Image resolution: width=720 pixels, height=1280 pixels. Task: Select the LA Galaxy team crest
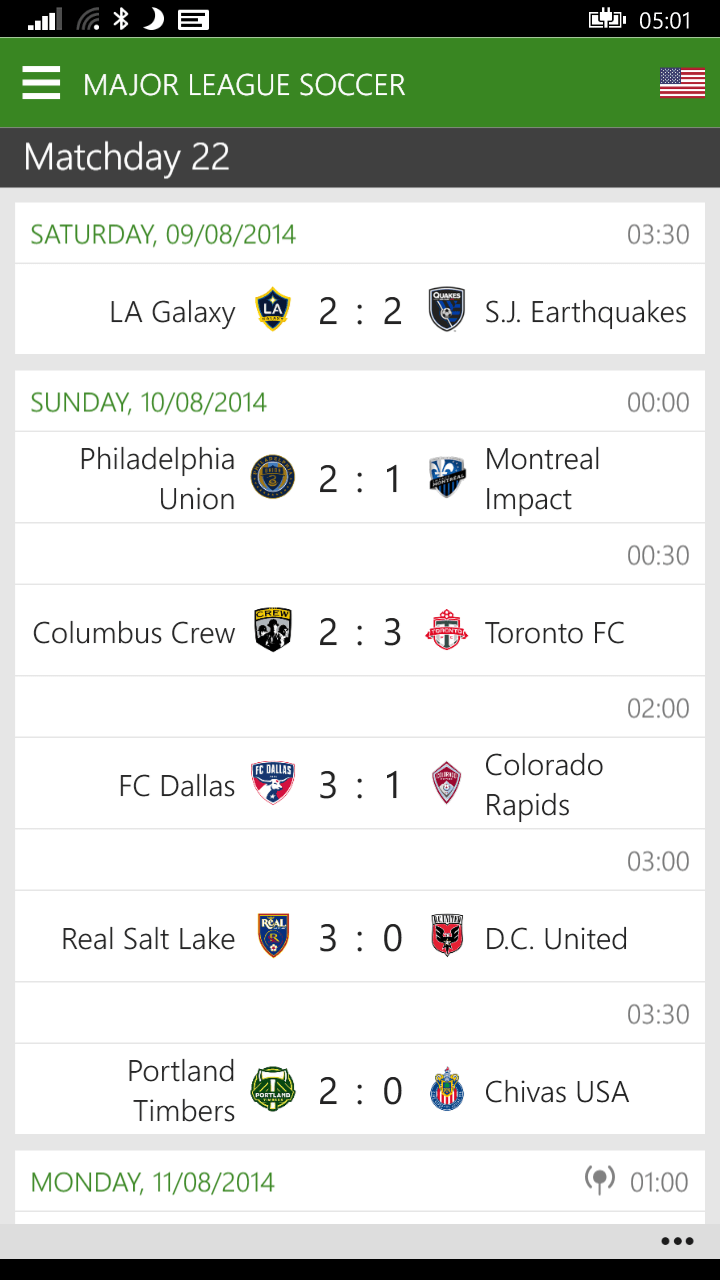tap(273, 310)
